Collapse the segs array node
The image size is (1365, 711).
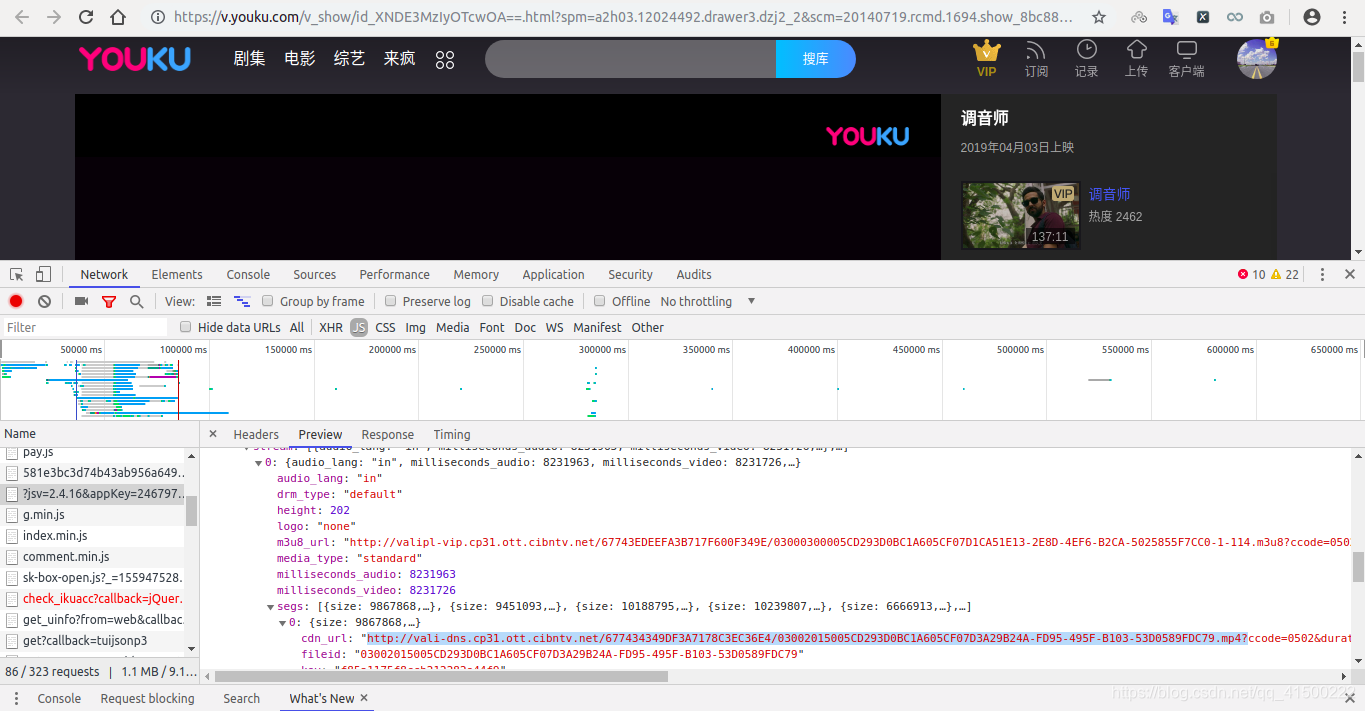pos(270,606)
